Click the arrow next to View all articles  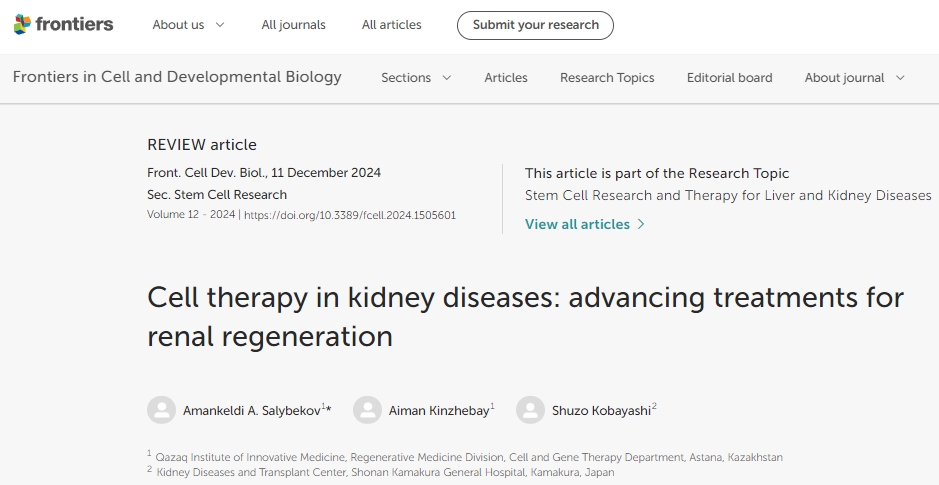(641, 224)
